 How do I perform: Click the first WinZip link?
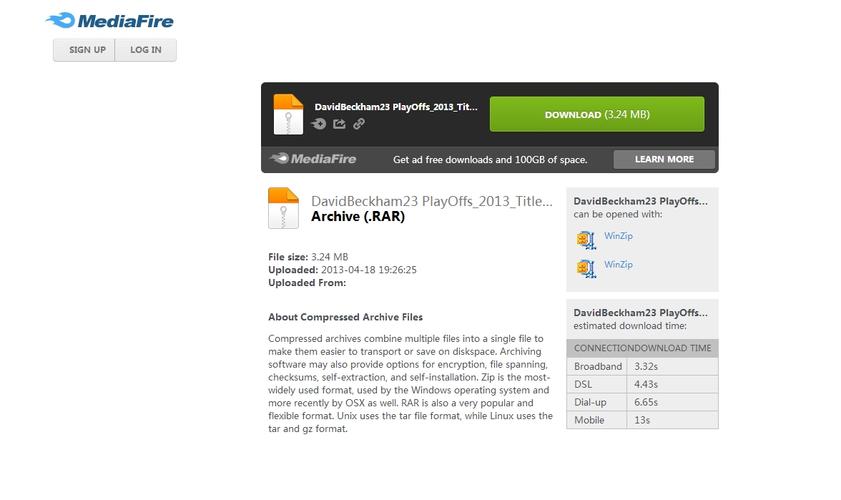coord(618,236)
